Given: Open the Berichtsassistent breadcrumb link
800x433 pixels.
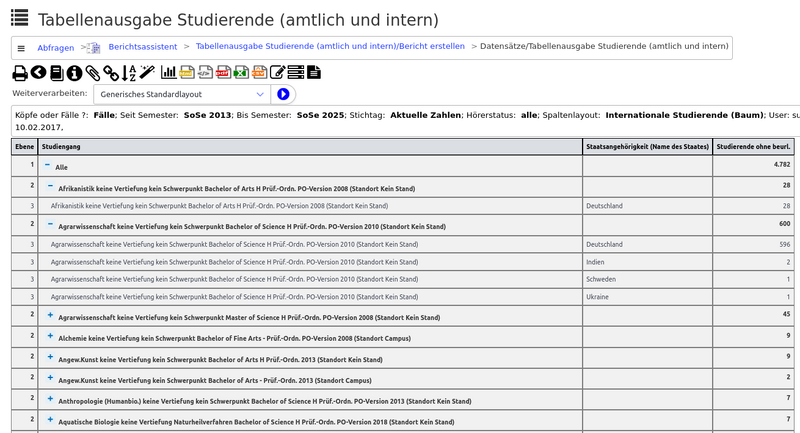Looking at the screenshot, I should [142, 47].
